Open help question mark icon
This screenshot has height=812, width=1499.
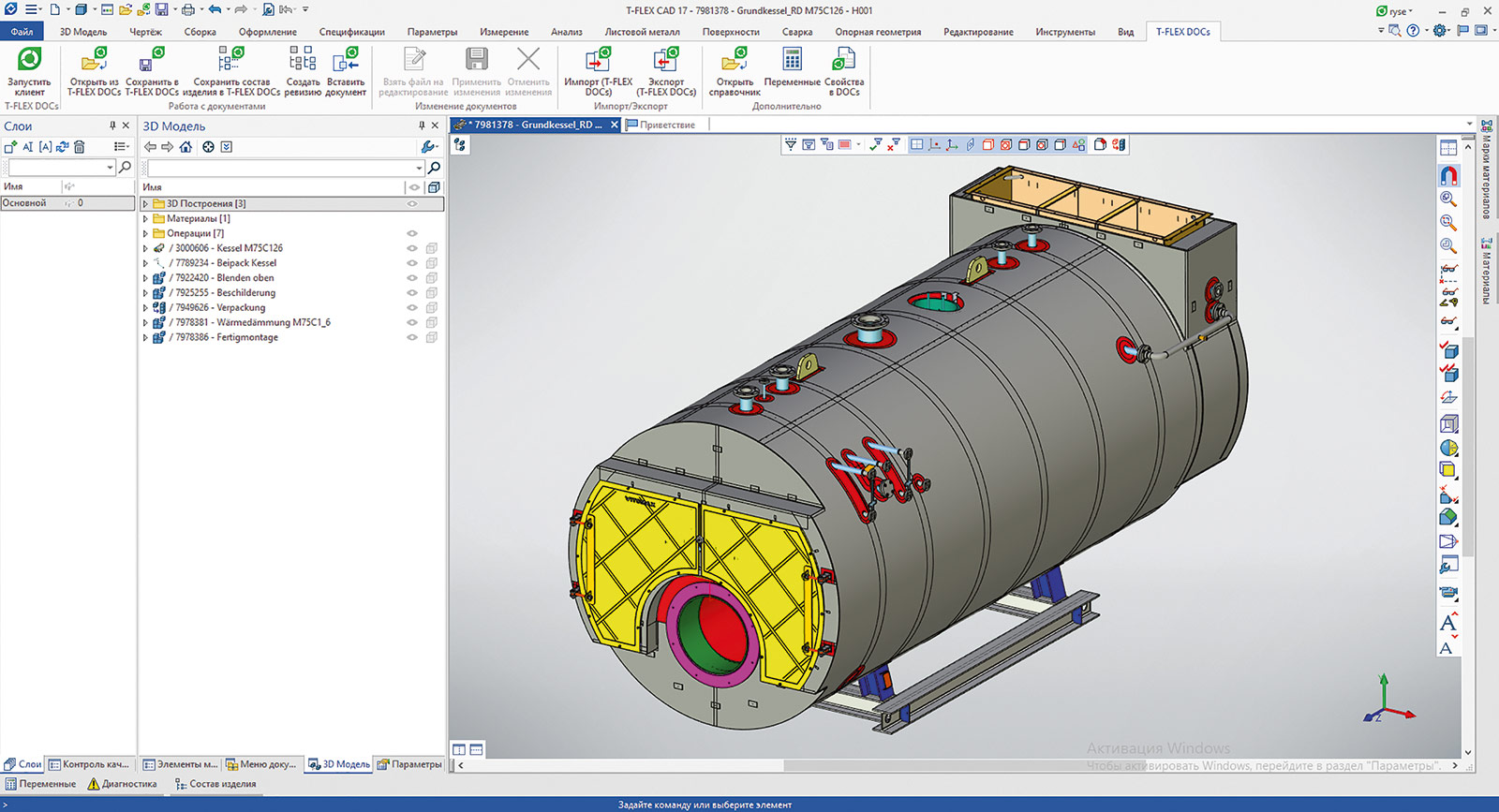coord(1413,31)
